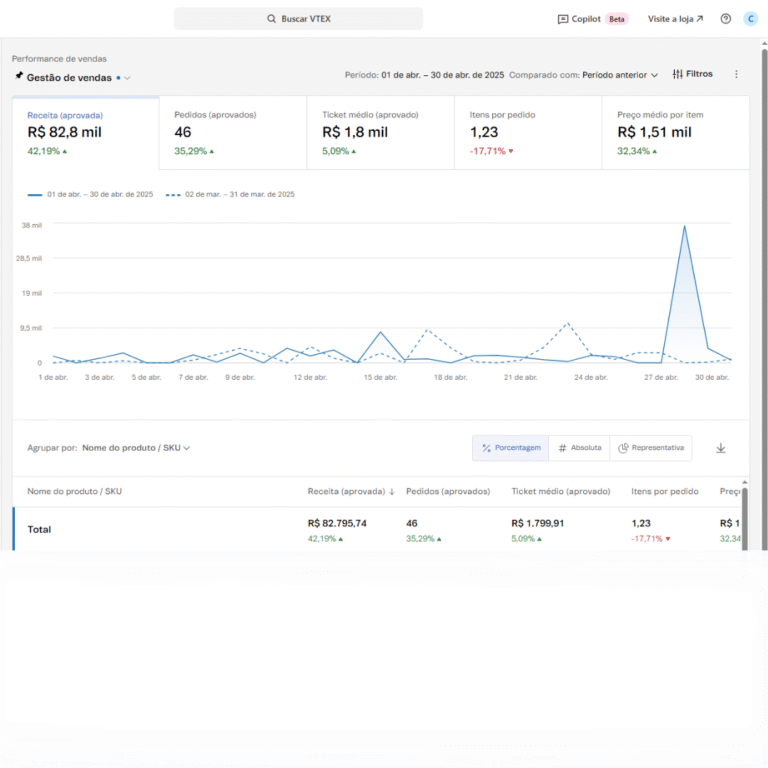The image size is (768, 768).
Task: Select the Ticket médio (aprovado) tab
Action: (380, 133)
